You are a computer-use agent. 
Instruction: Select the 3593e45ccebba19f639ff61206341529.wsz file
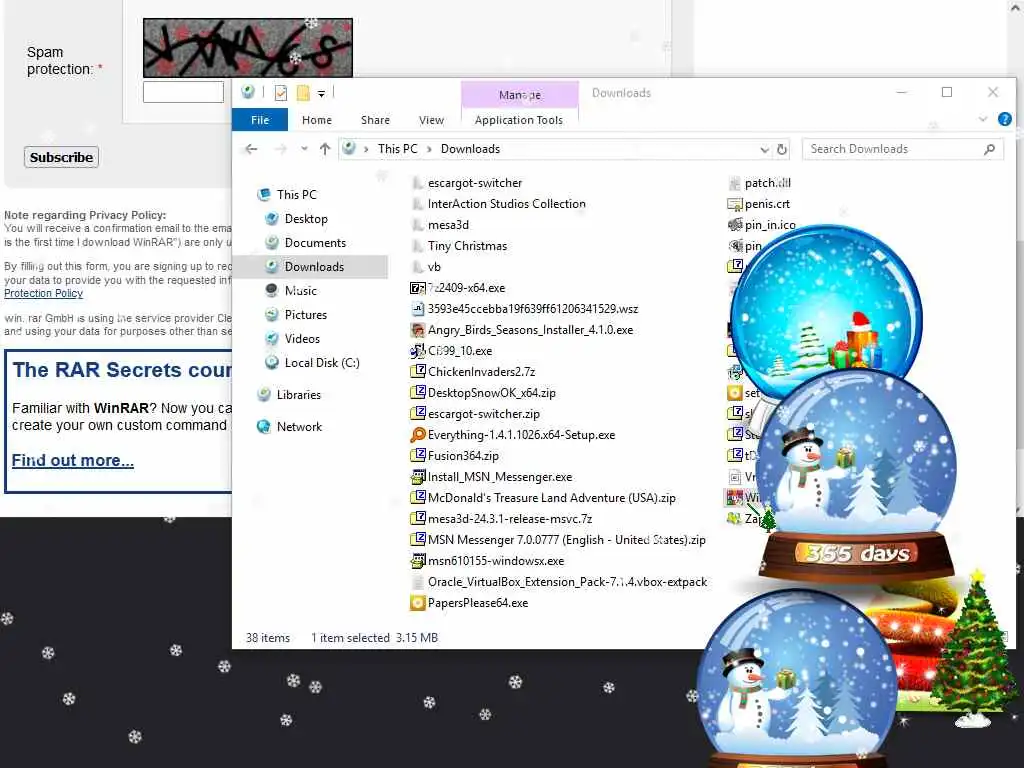tap(524, 309)
